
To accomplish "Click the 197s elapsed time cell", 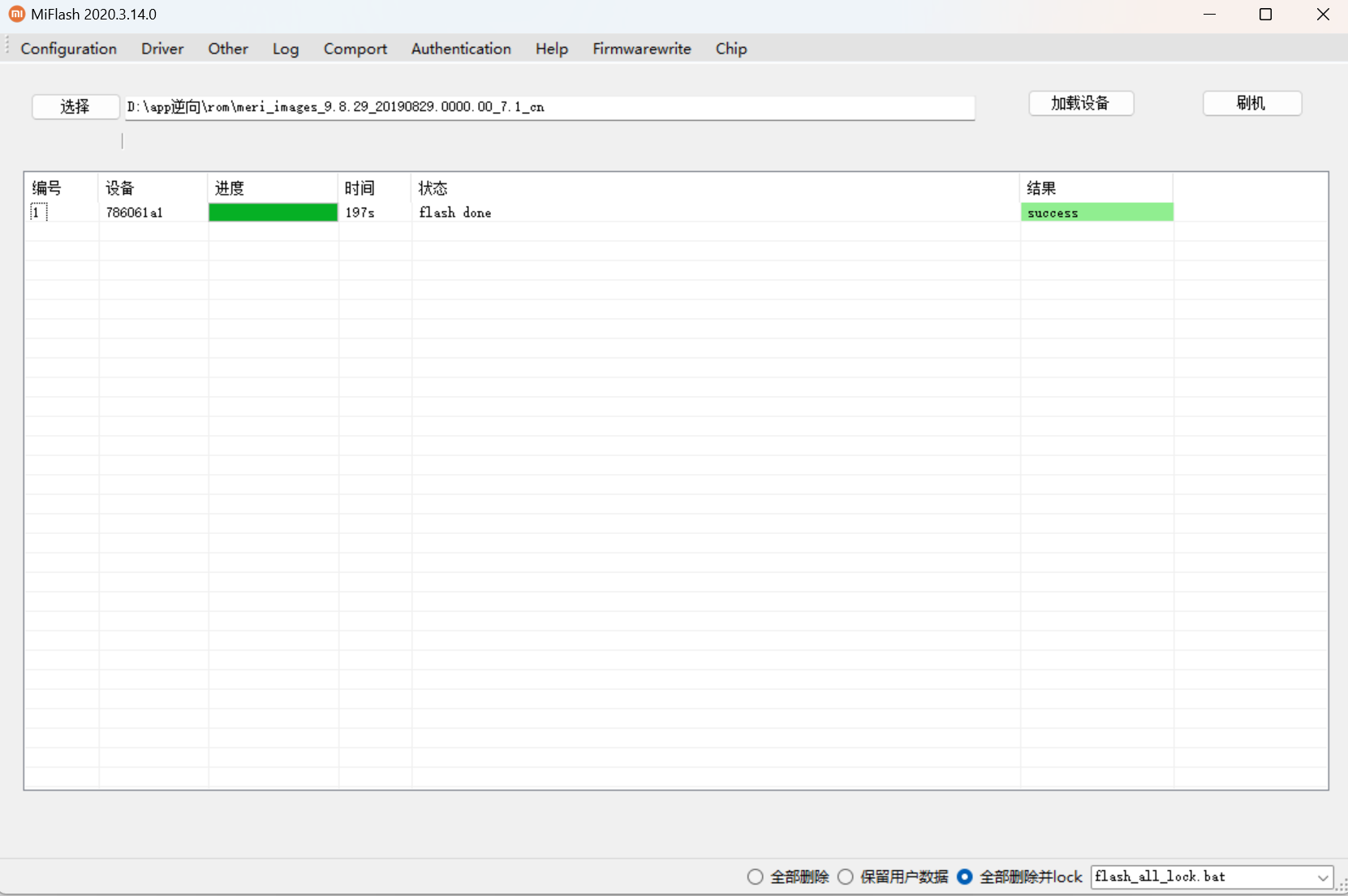I will [360, 213].
